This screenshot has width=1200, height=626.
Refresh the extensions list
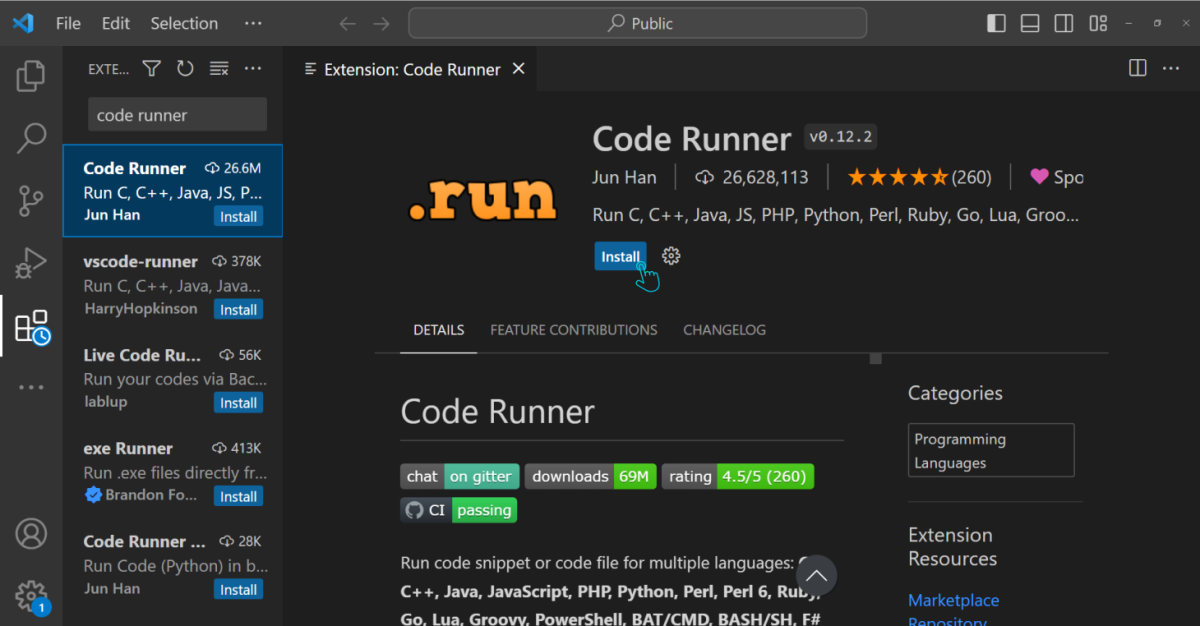(185, 68)
